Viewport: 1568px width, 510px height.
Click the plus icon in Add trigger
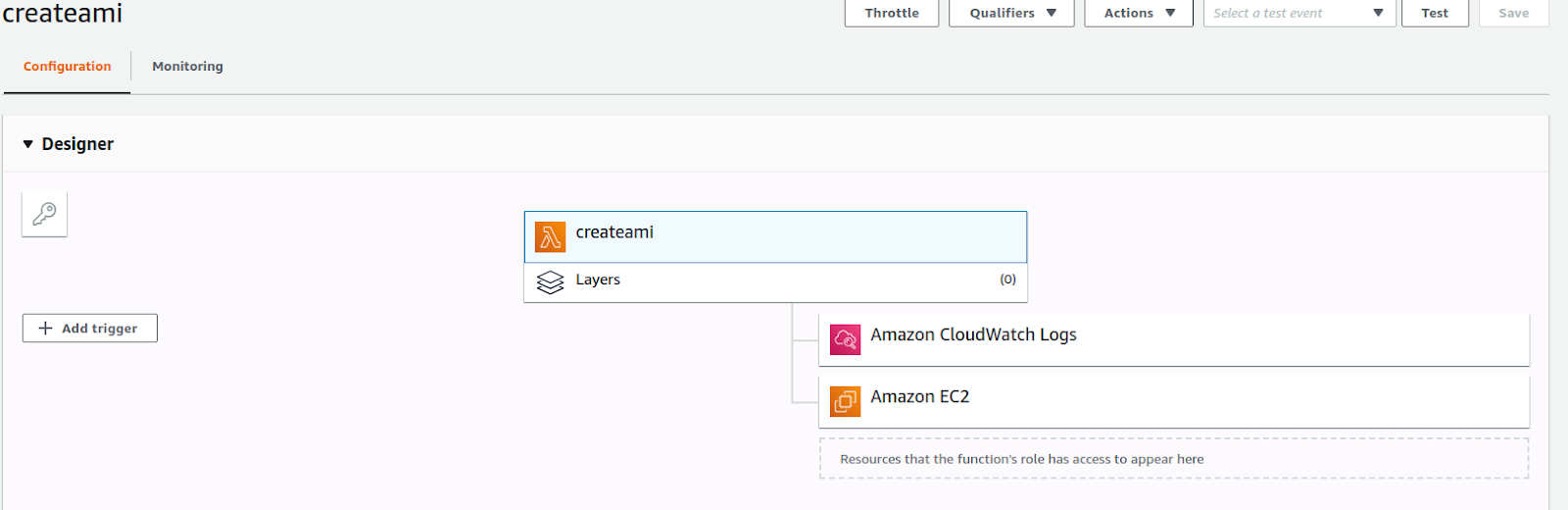click(45, 329)
